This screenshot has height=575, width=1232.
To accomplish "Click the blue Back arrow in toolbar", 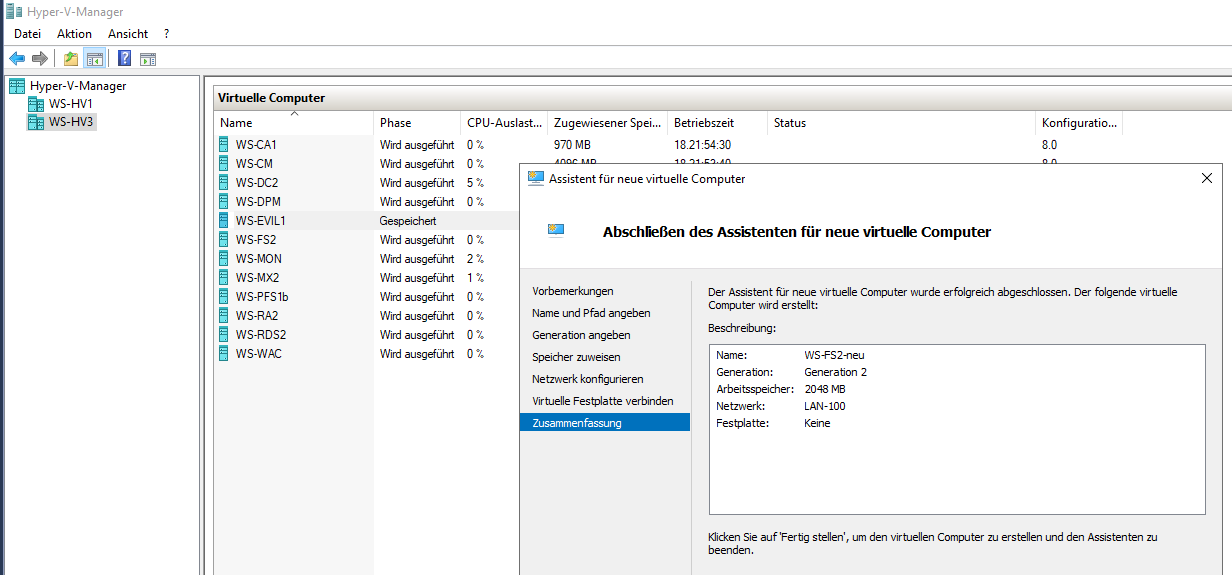I will 17,58.
